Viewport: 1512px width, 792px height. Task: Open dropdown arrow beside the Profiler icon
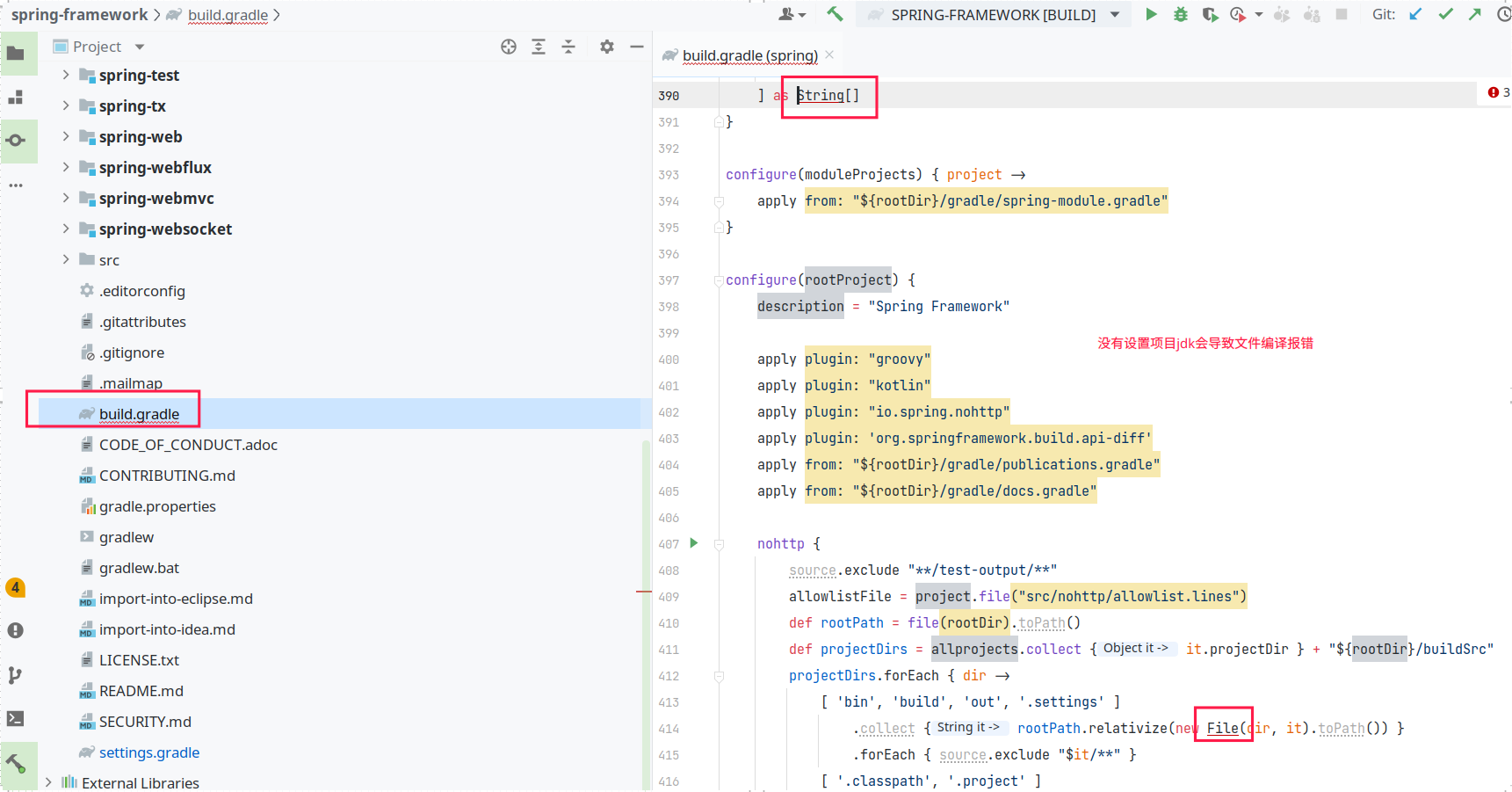1259,15
